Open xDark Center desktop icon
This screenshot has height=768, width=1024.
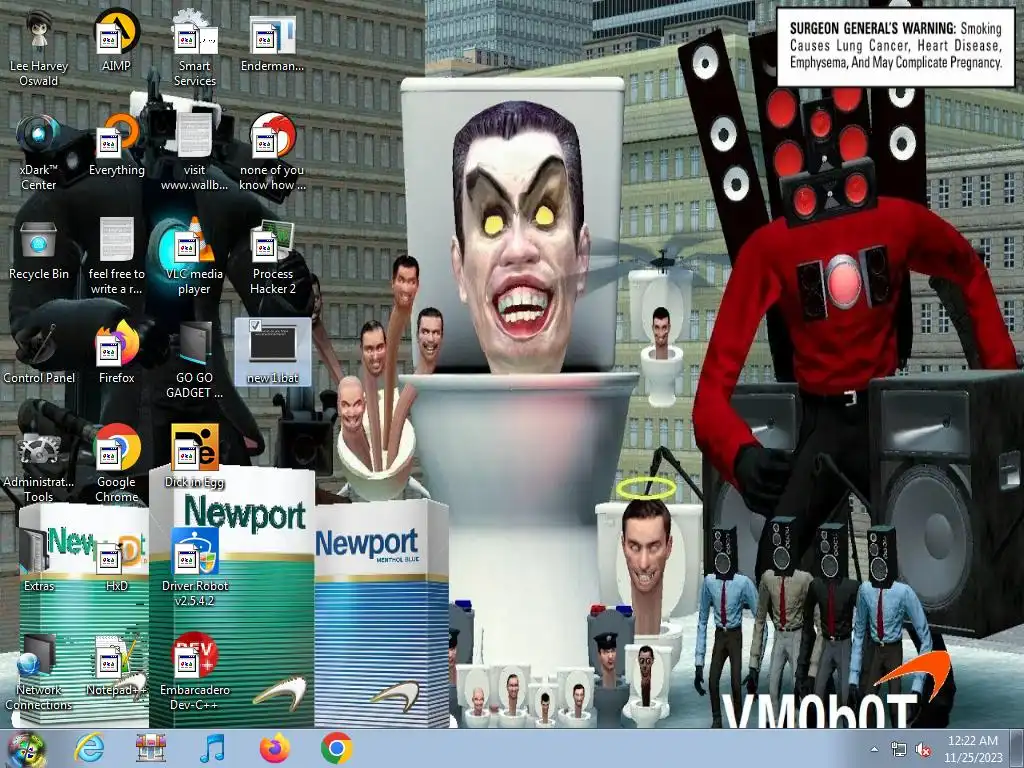point(39,153)
